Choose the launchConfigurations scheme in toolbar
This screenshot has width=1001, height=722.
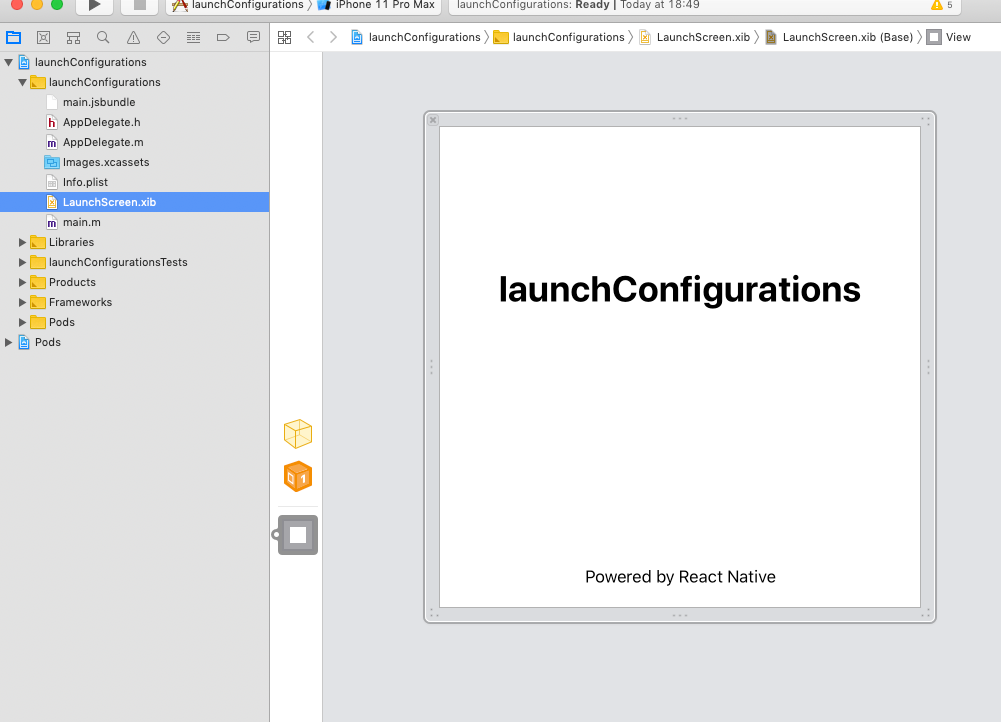point(238,5)
